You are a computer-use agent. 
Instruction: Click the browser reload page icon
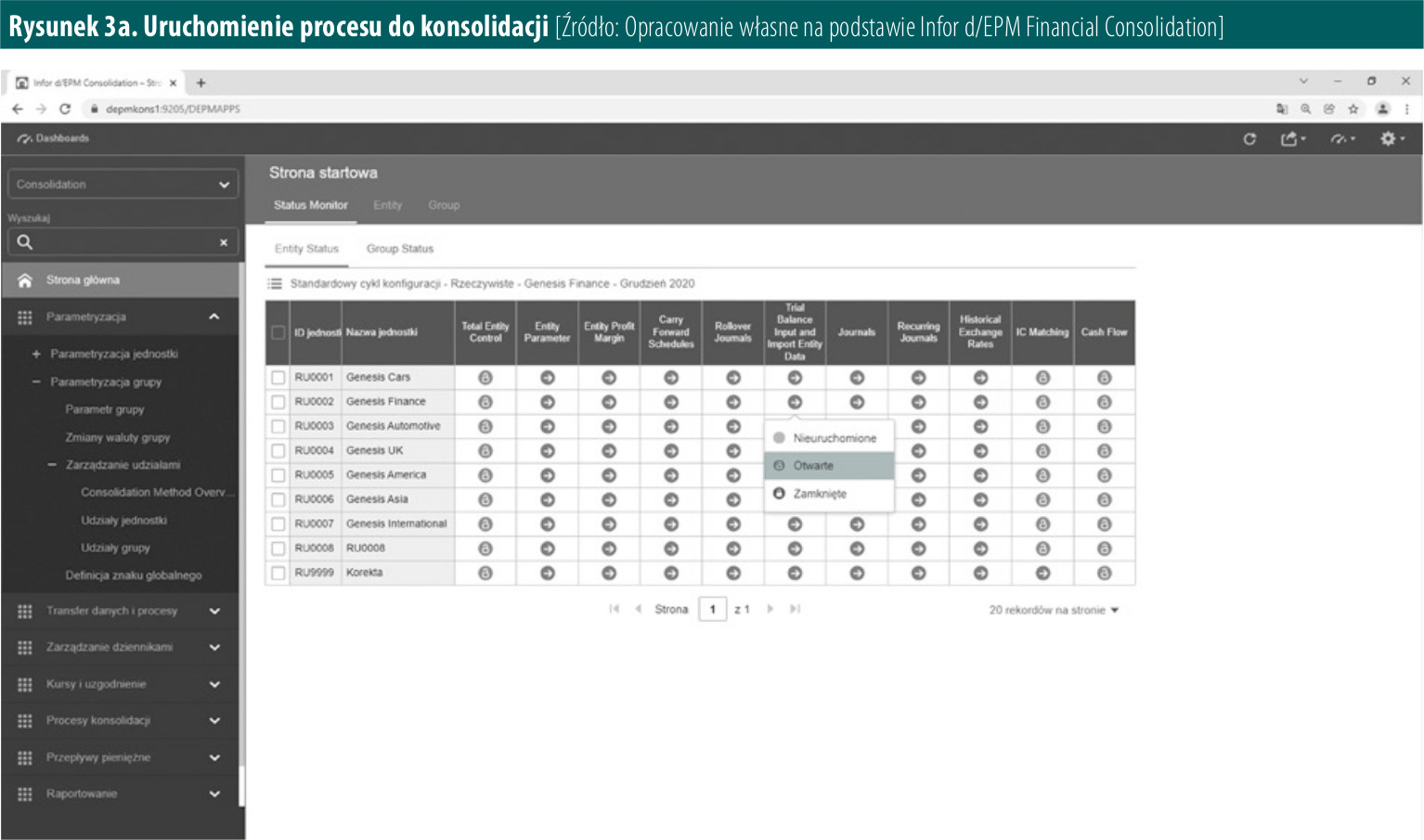point(65,109)
